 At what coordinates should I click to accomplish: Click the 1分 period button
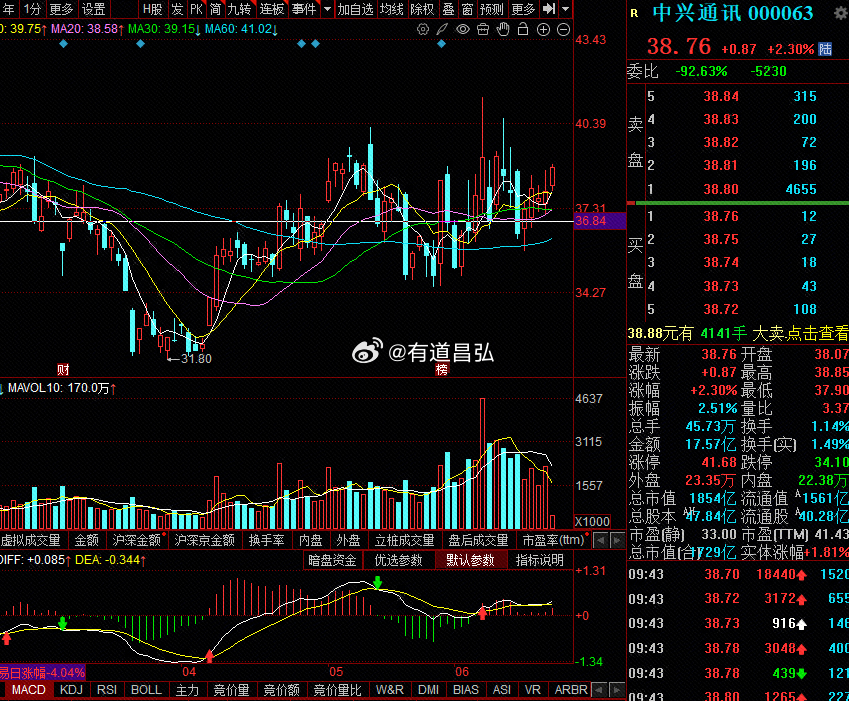point(32,9)
